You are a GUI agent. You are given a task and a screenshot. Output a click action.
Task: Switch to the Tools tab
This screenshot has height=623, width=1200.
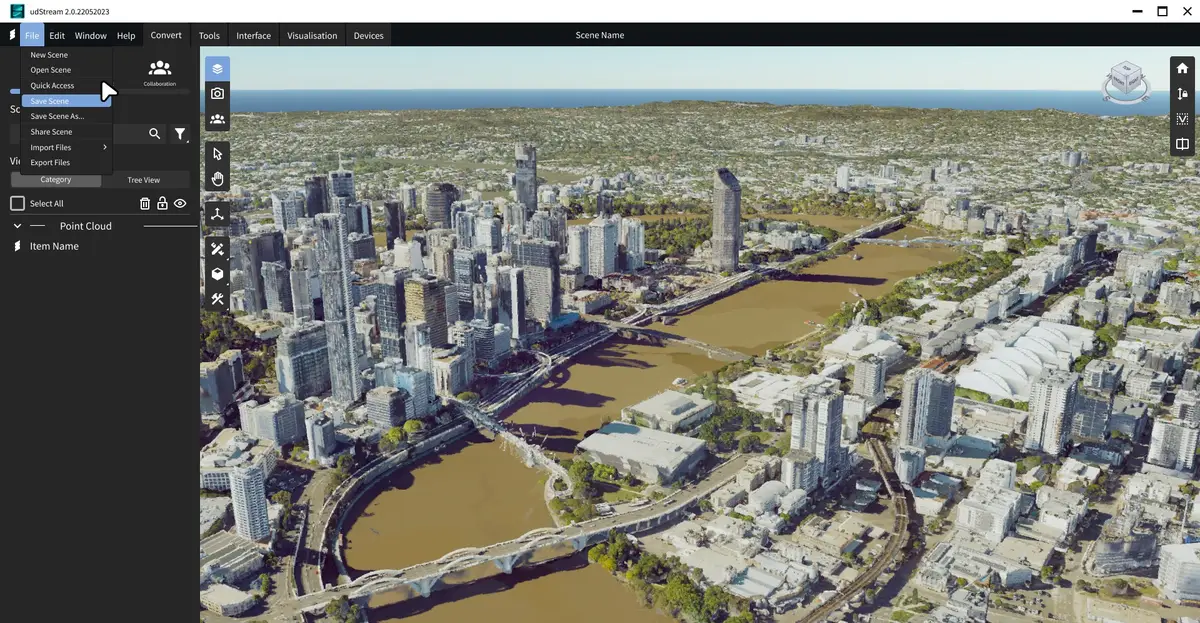point(209,35)
